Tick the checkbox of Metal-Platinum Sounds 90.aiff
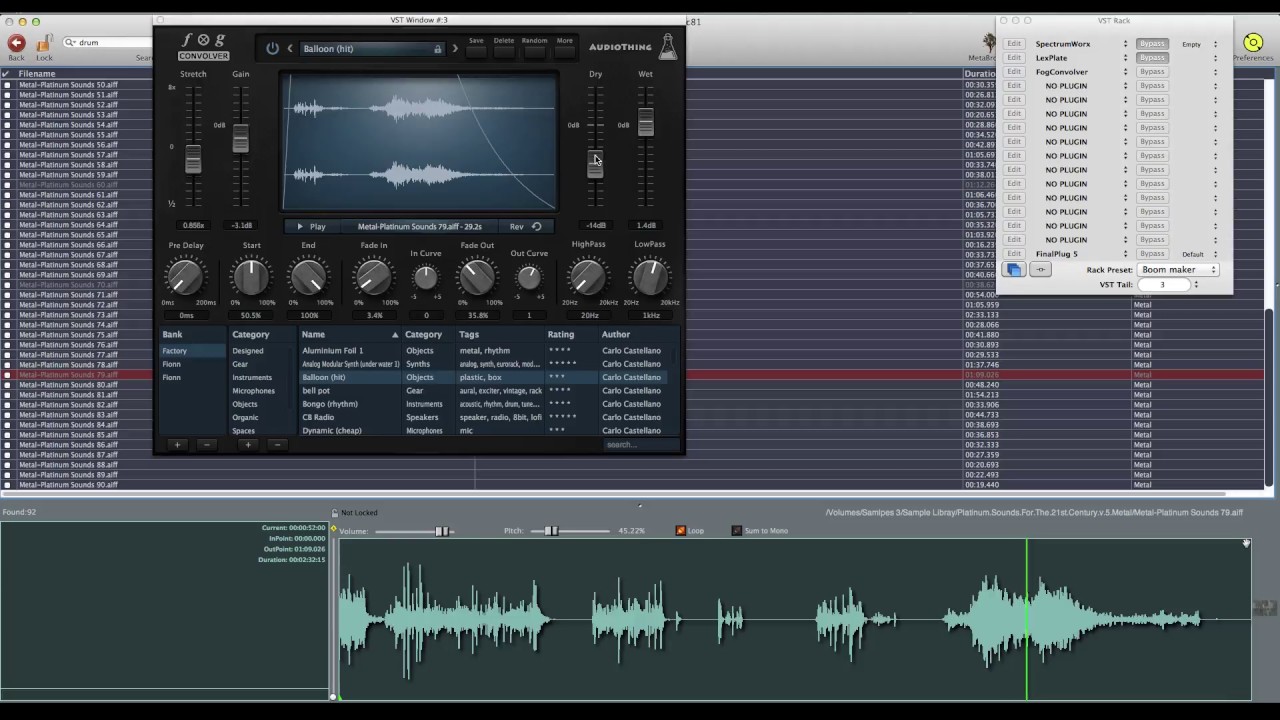The width and height of the screenshot is (1280, 720). [7, 485]
